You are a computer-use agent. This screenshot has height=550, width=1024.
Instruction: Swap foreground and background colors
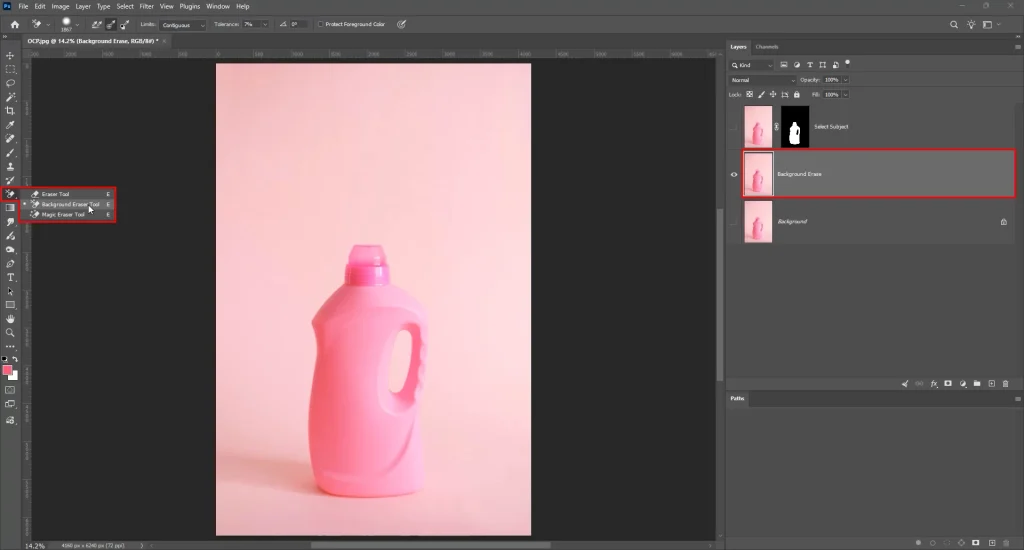tap(15, 359)
